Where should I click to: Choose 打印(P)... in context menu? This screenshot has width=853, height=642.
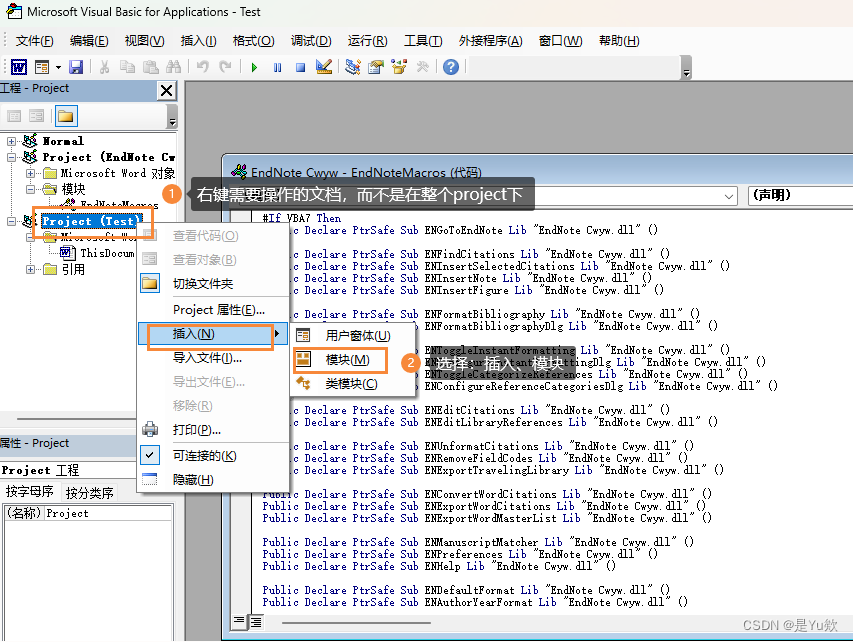point(213,430)
